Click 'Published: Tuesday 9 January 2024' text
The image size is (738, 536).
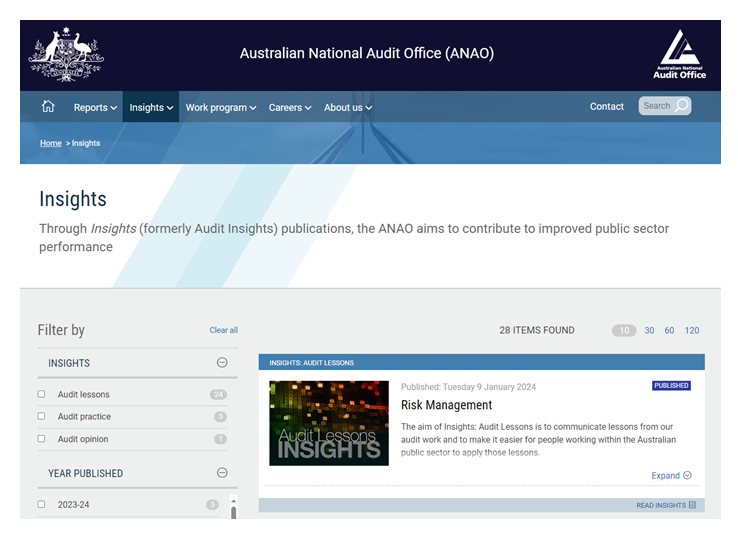pyautogui.click(x=468, y=387)
